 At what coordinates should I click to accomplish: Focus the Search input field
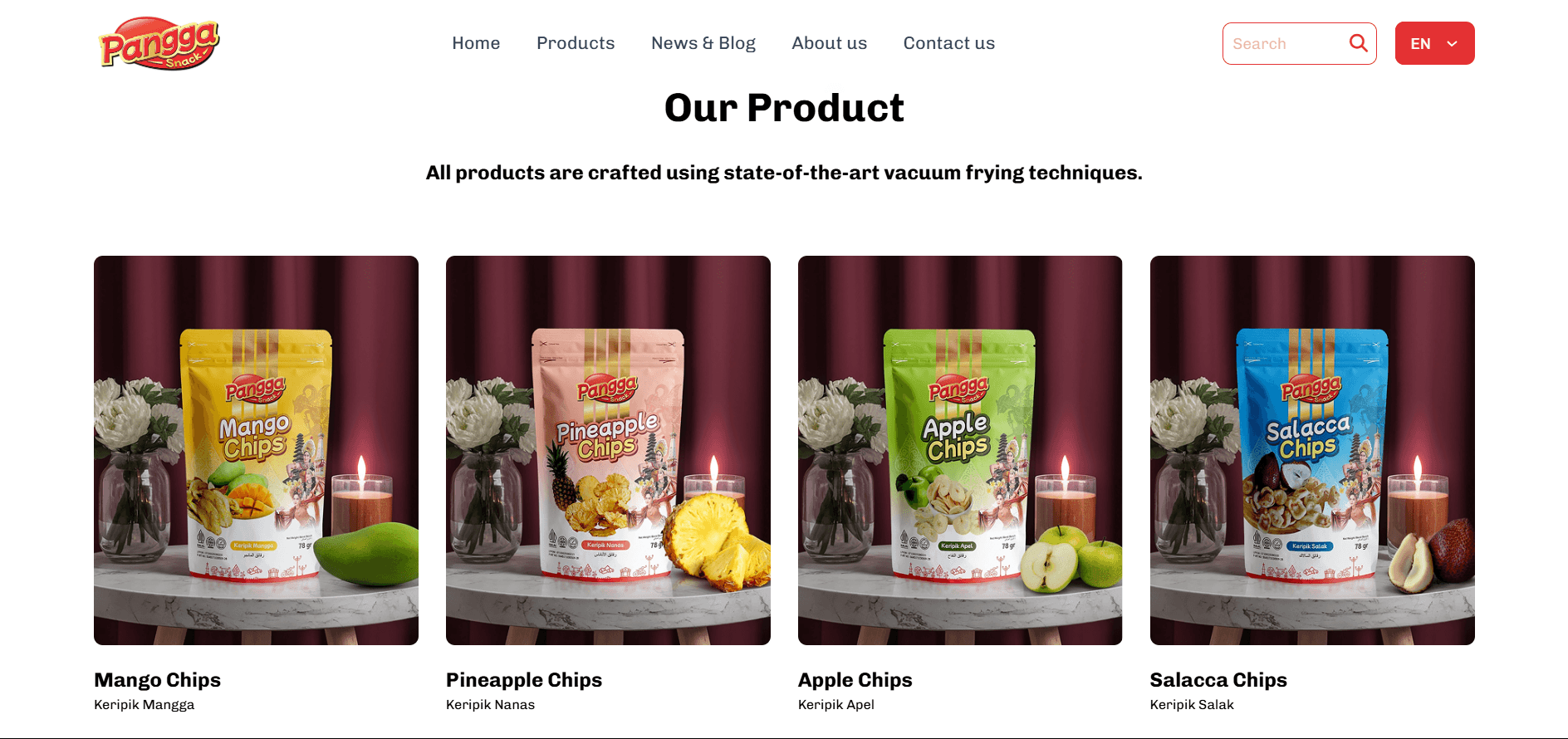(x=1285, y=43)
